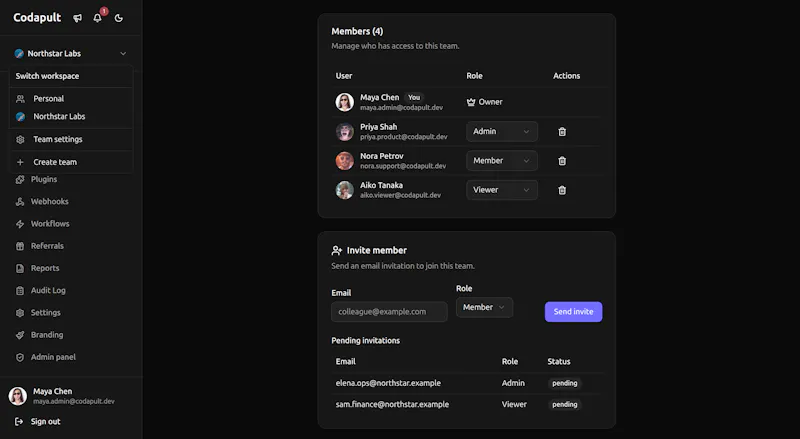Click elena.ops@northstar.example pending invitation
Screen dimensions: 800x439
pyautogui.click(x=388, y=383)
